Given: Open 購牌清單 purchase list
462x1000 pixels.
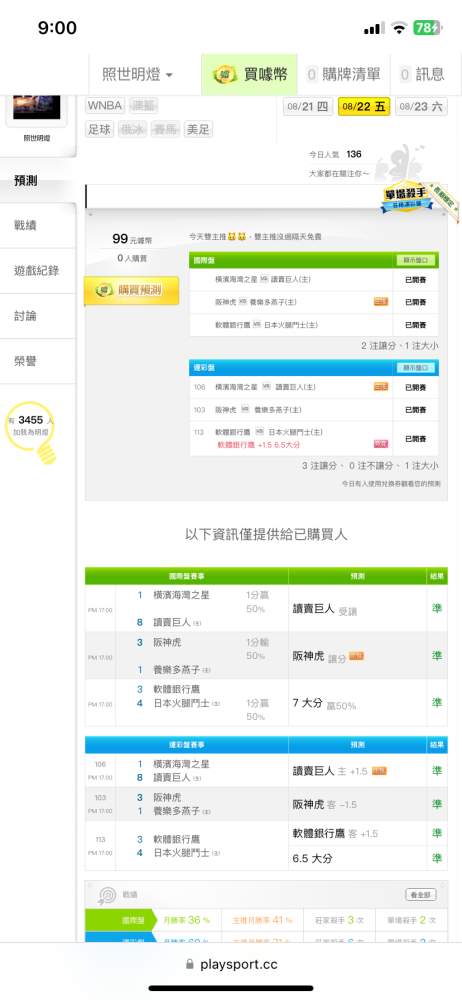Looking at the screenshot, I should [x=344, y=75].
